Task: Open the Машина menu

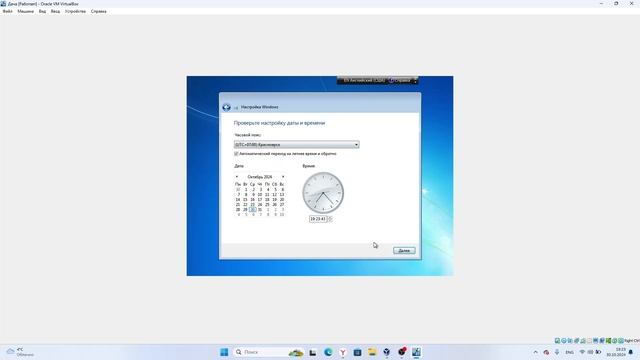Action: click(x=25, y=11)
